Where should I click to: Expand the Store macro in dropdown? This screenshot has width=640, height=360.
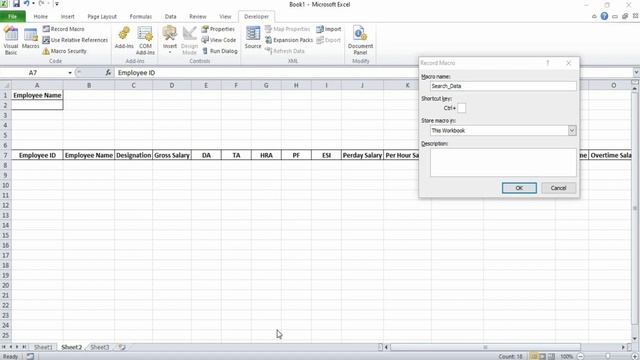tap(572, 131)
